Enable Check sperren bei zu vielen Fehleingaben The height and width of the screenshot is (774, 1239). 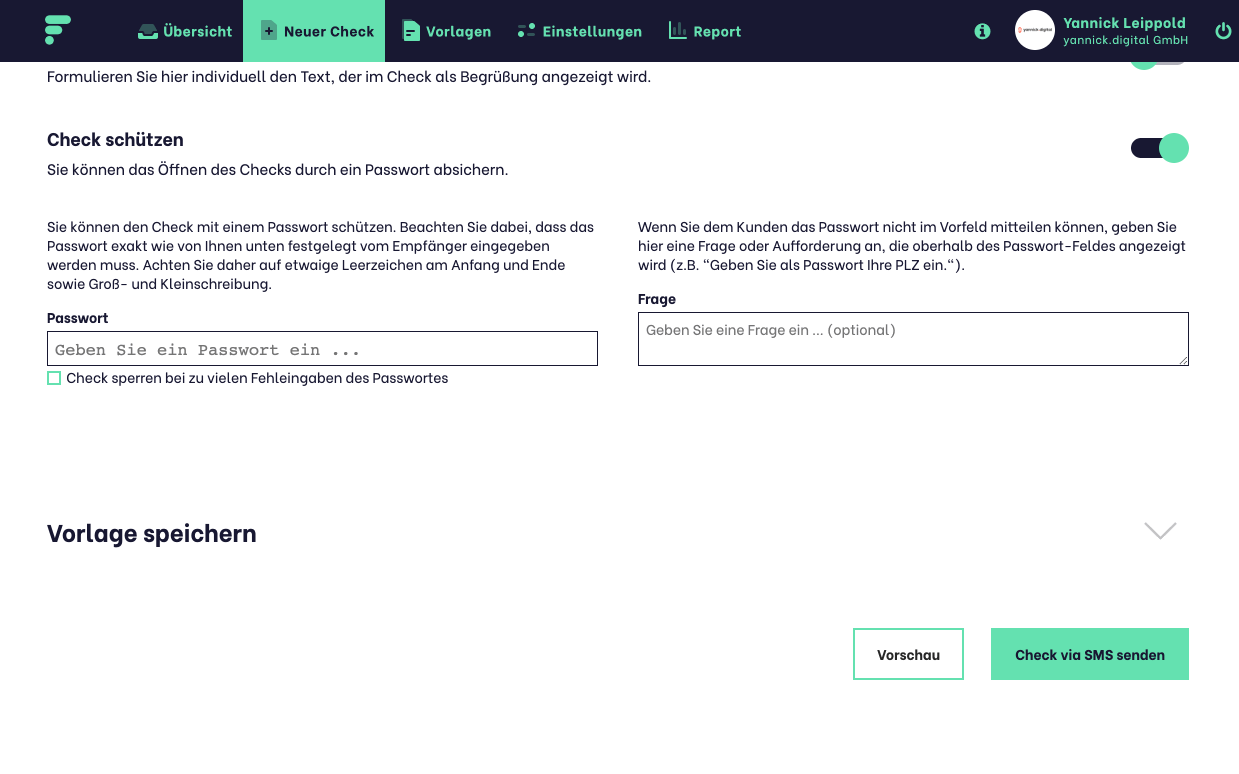pos(54,378)
